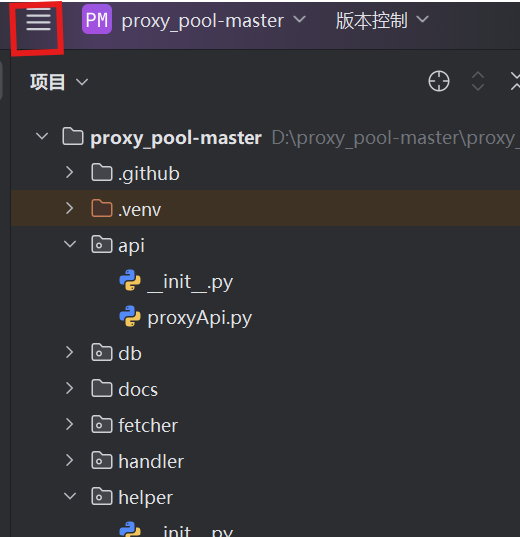Select the proxy_pool-master root label

176,138
